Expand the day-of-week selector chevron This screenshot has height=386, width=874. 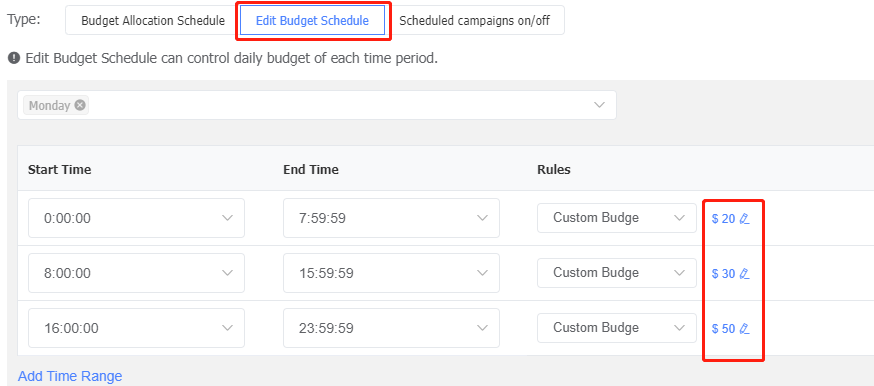point(599,105)
